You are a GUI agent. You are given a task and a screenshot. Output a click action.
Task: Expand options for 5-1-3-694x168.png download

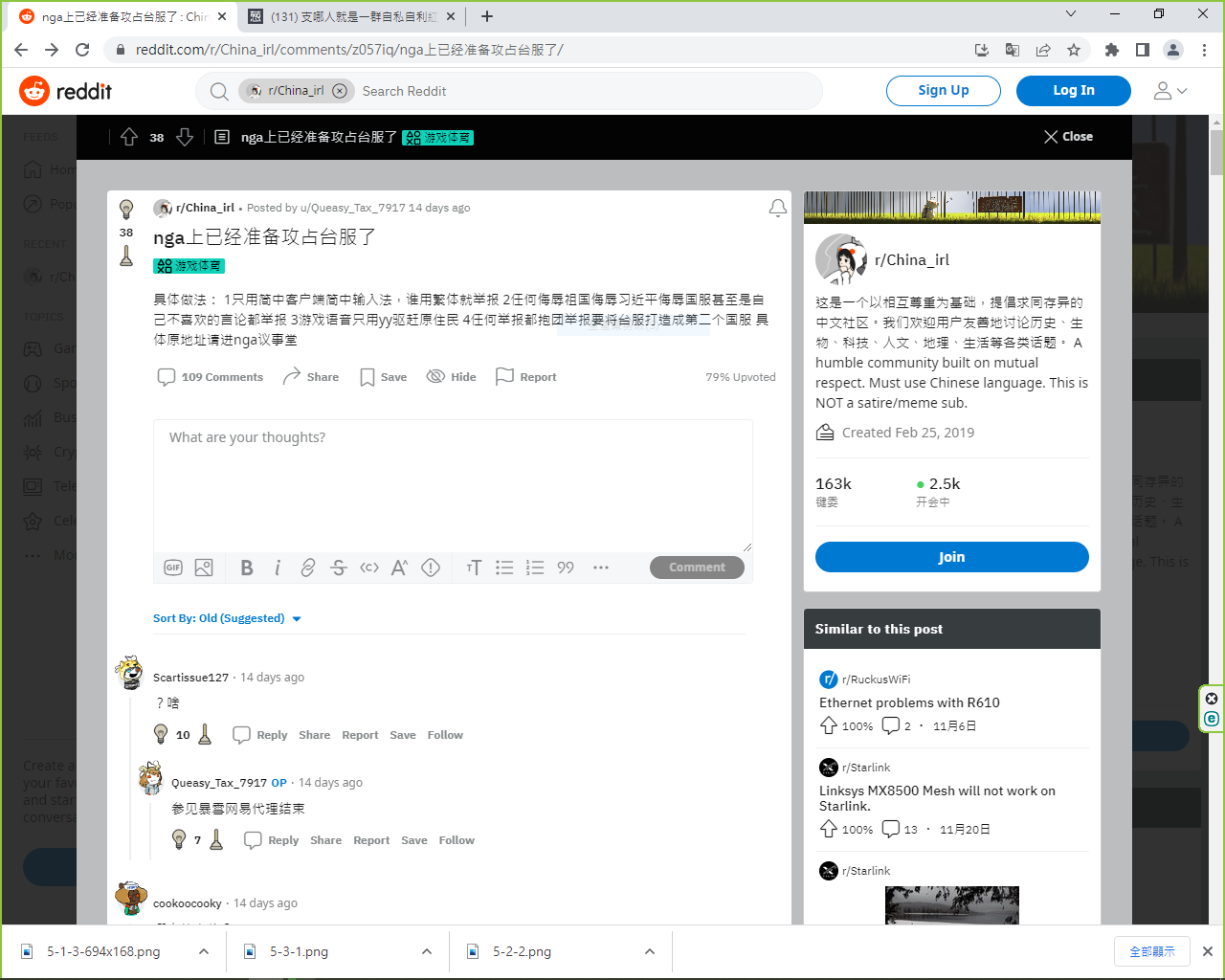click(x=204, y=951)
